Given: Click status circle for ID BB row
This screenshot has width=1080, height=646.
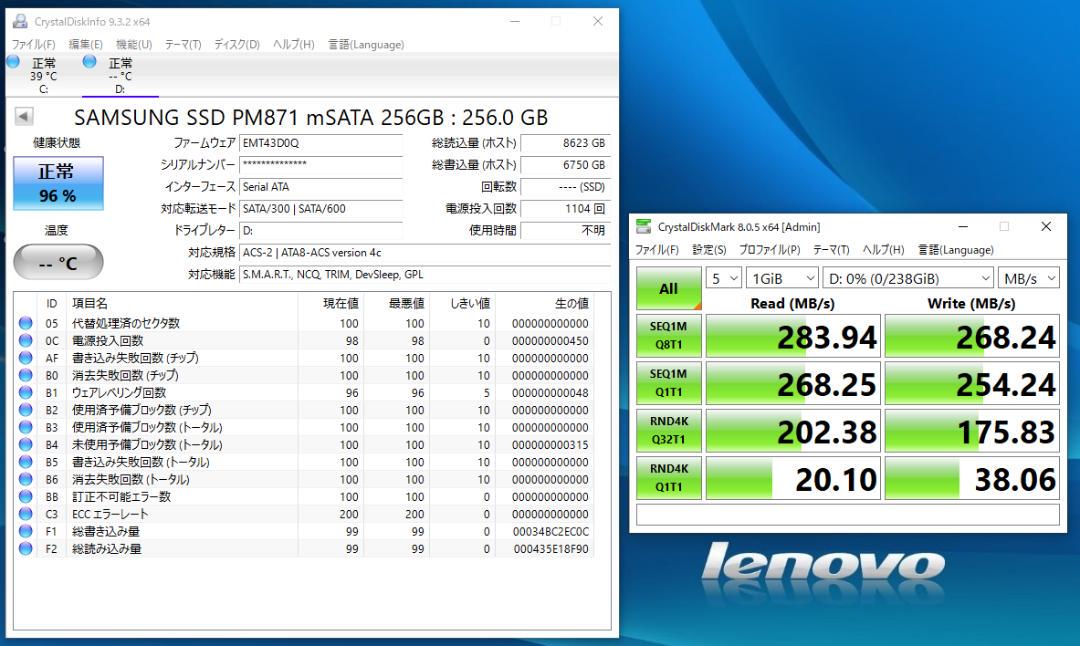Looking at the screenshot, I should coord(26,497).
